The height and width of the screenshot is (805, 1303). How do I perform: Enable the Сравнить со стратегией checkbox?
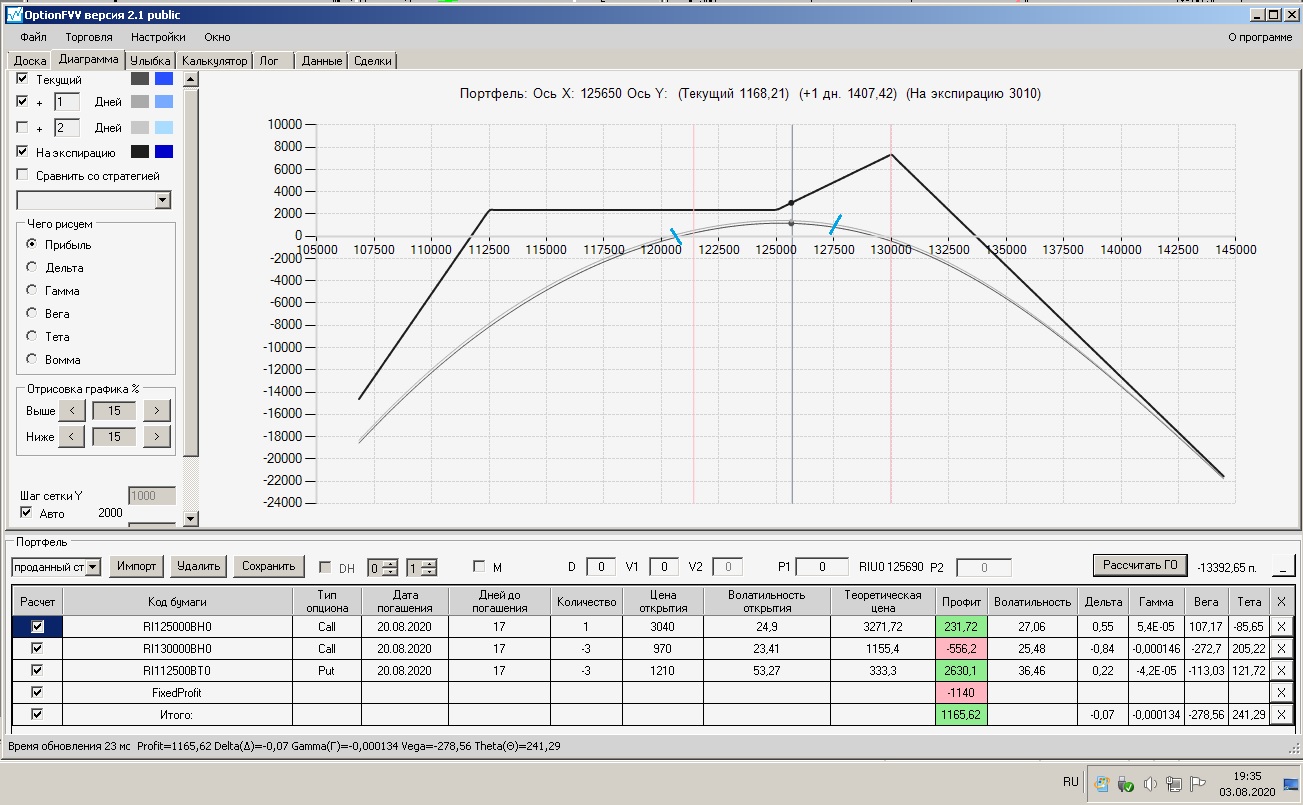(x=23, y=176)
